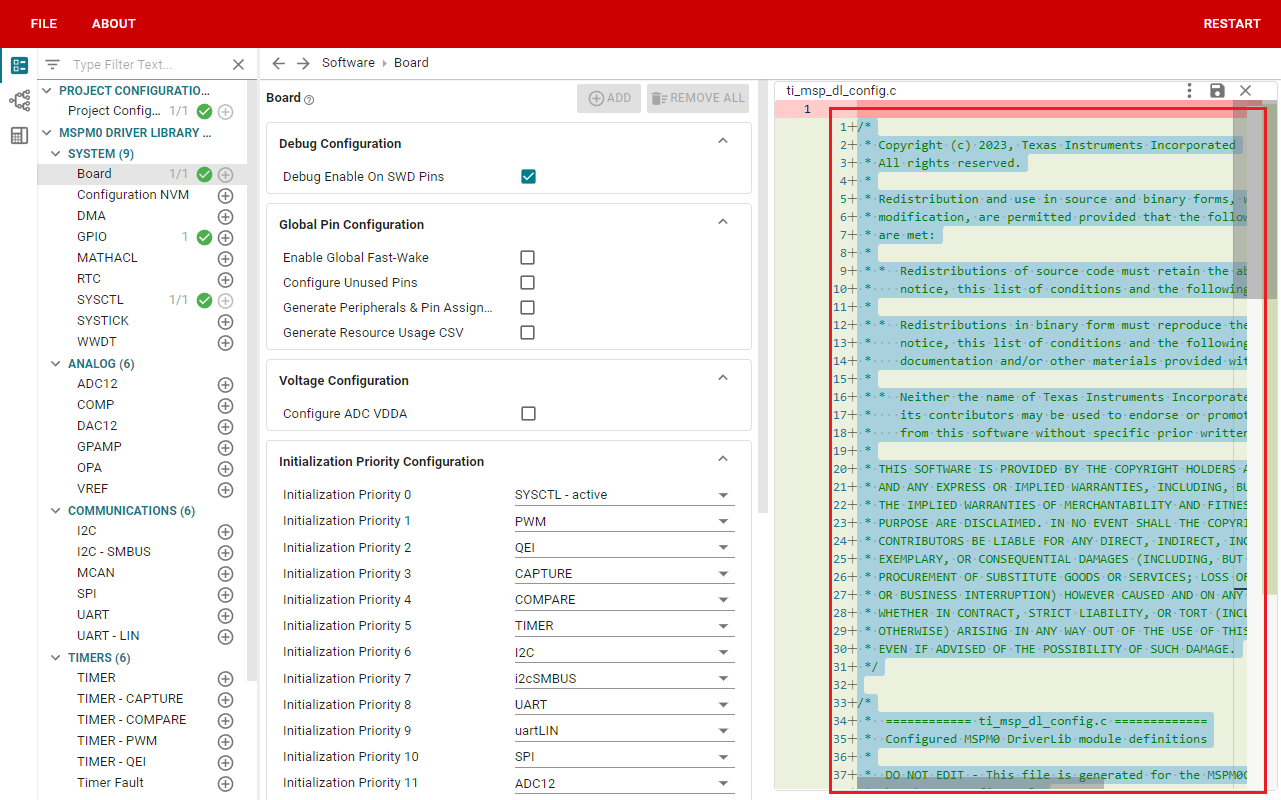1281x800 pixels.
Task: Enable Global Fast-Wake checkbox
Action: tap(527, 258)
